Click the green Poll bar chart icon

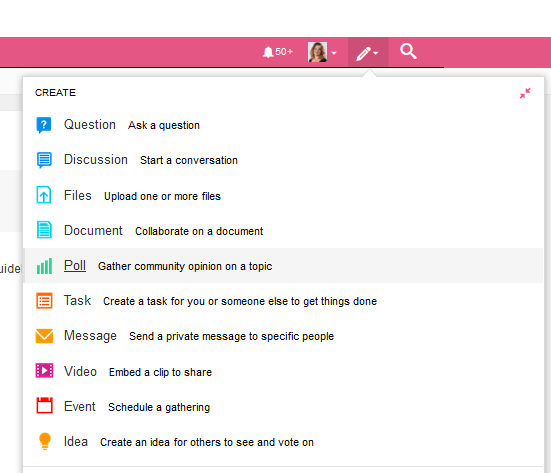[x=44, y=266]
